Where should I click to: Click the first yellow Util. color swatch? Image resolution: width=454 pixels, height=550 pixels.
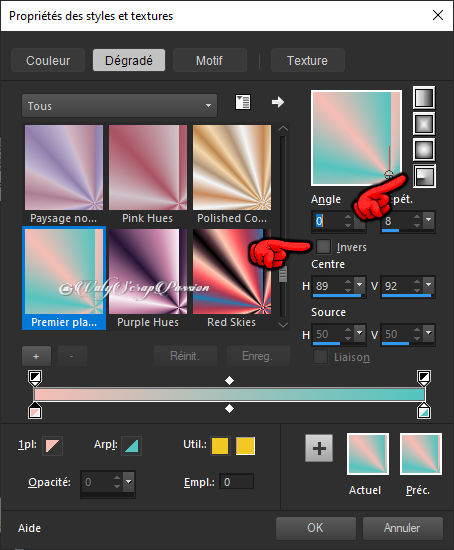[220, 446]
